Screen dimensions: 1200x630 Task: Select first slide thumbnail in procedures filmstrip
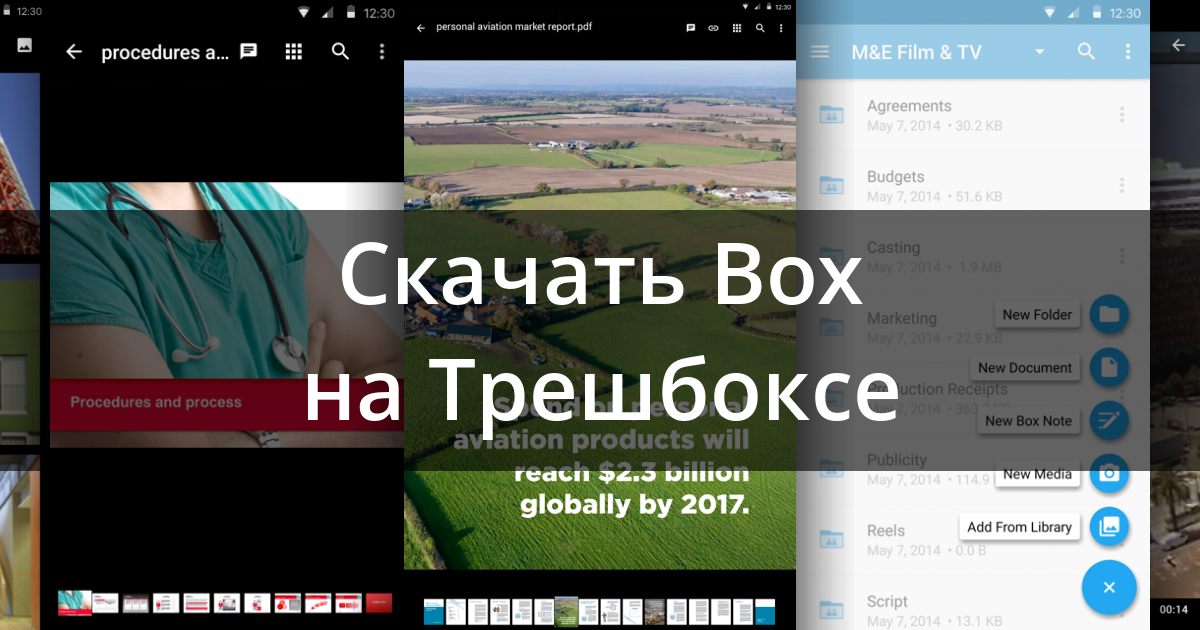click(x=74, y=602)
